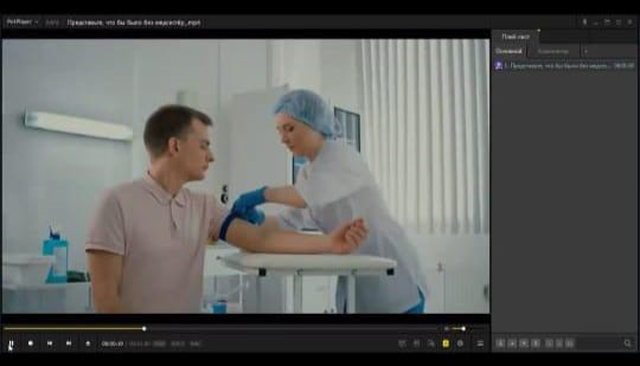The width and height of the screenshot is (640, 366).
Task: Click the first playlist toolbar button
Action: pyautogui.click(x=500, y=343)
